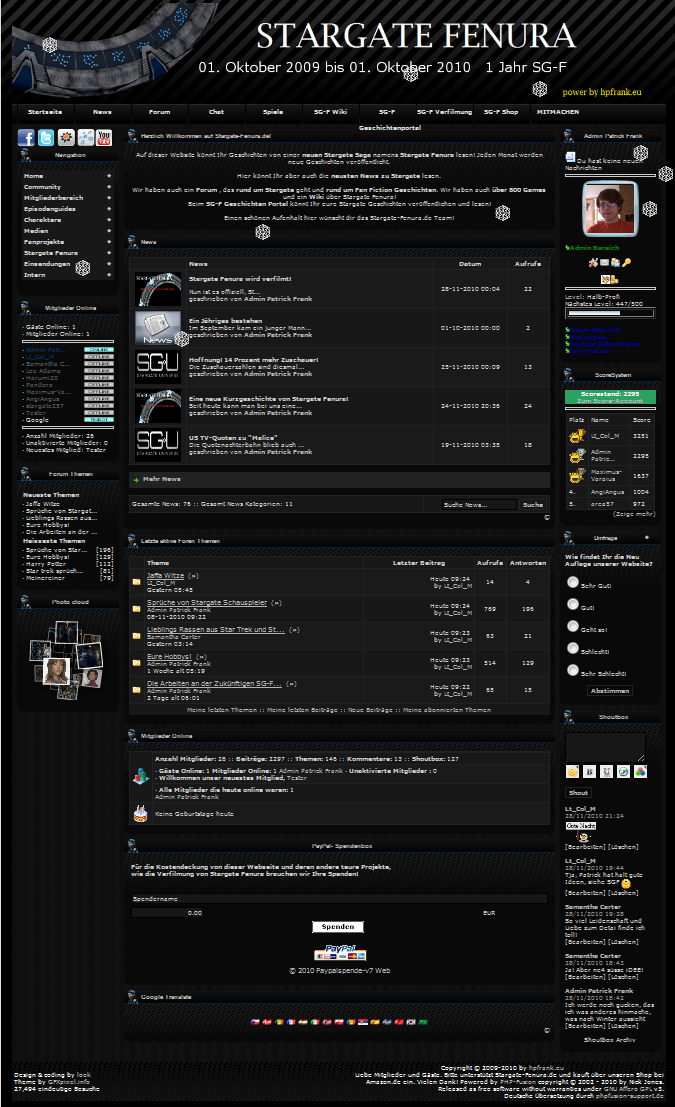Open folder icon beside Jaffa Witze thread
Image resolution: width=675 pixels, height=1107 pixels.
click(137, 581)
